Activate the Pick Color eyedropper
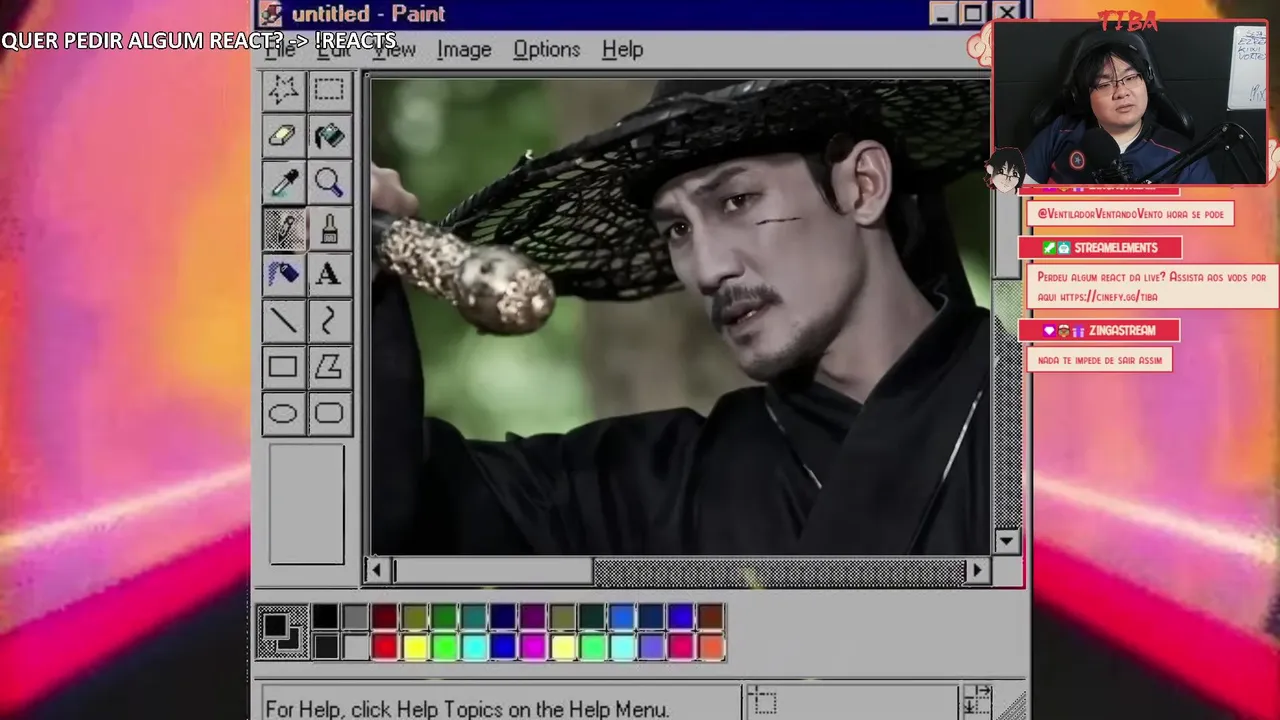 (283, 182)
